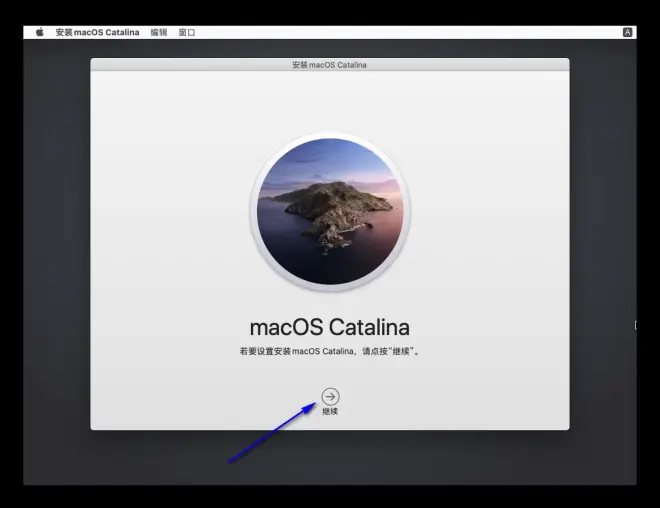
Task: Click the installer window title bar text
Action: (x=330, y=65)
